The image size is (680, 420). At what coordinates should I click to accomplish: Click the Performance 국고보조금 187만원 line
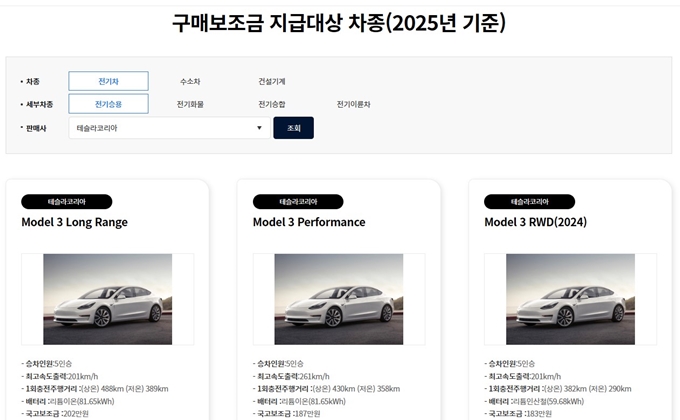point(287,413)
